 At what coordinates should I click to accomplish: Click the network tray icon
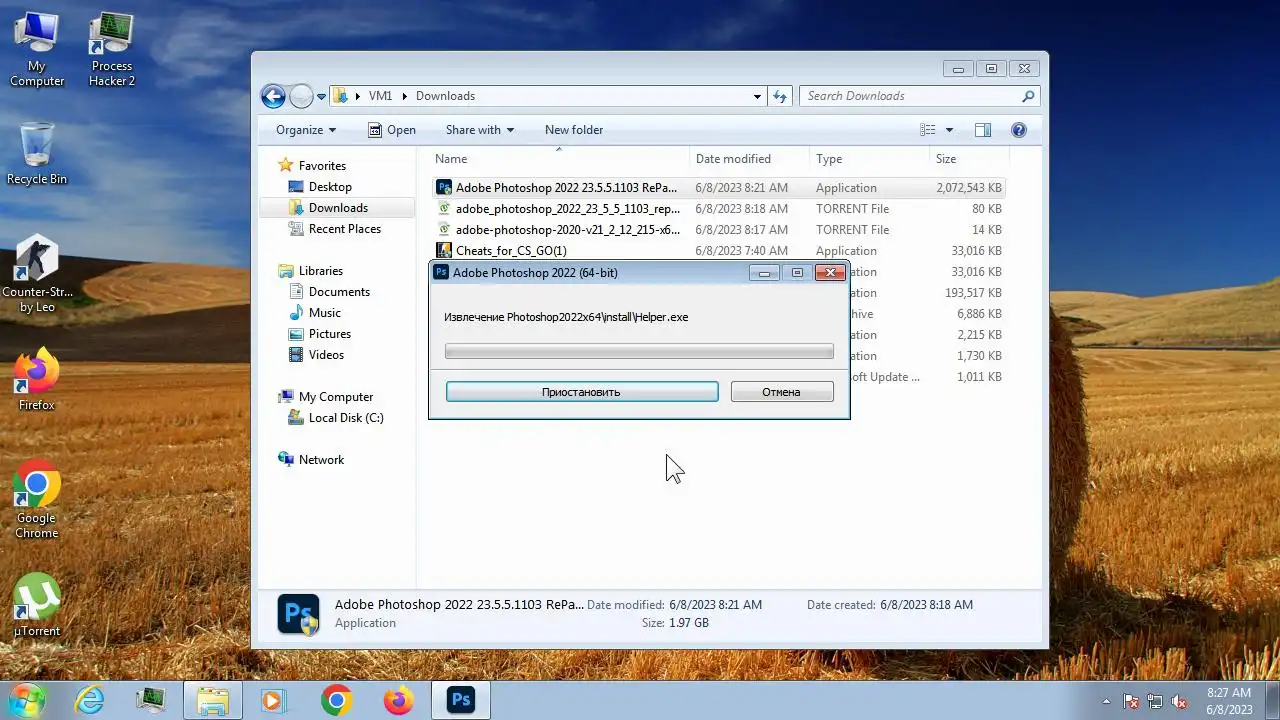pos(1155,701)
